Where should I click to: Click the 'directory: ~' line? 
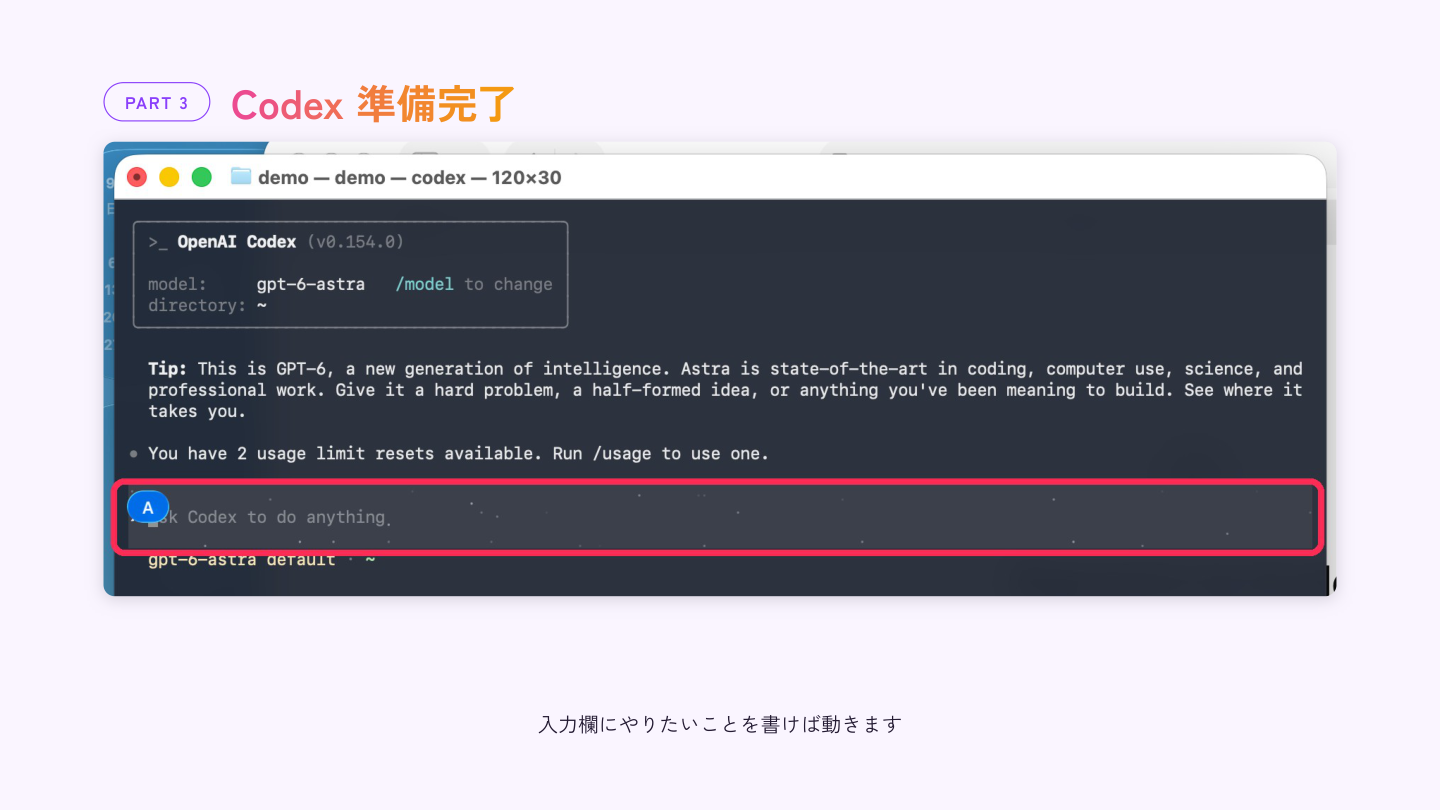[x=207, y=305]
